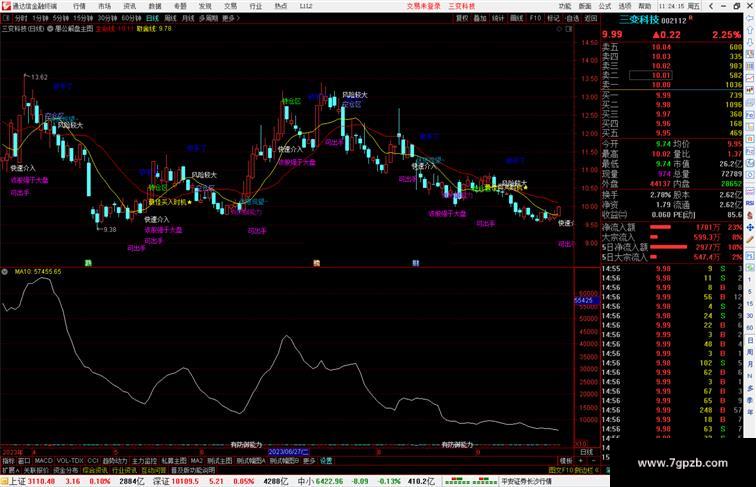756x487 pixels.
Task: Switch chart to 30分钟 period
Action: coord(107,18)
